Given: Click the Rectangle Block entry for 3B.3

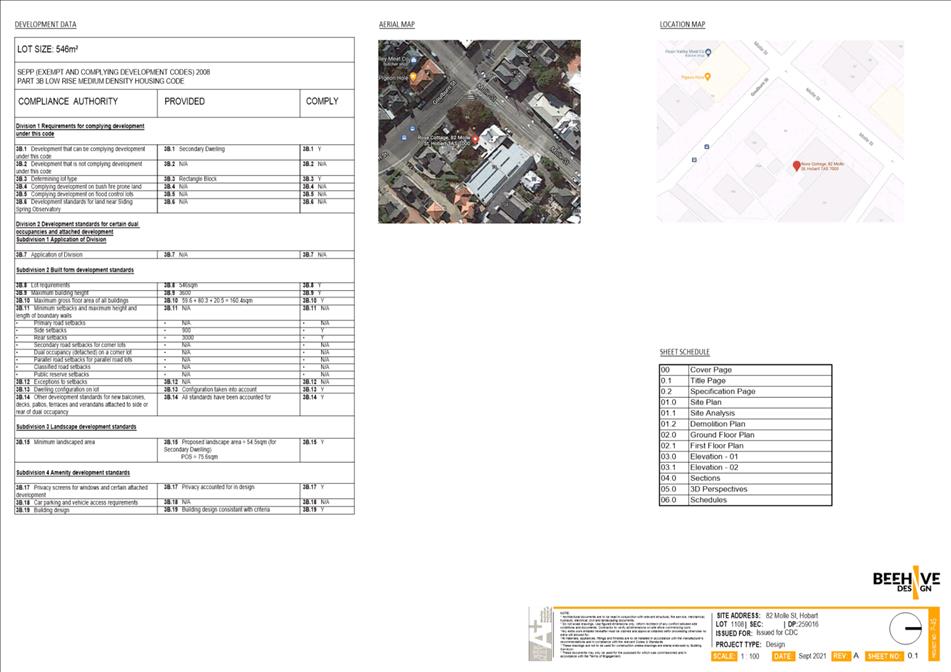Looking at the screenshot, I should pos(198,179).
